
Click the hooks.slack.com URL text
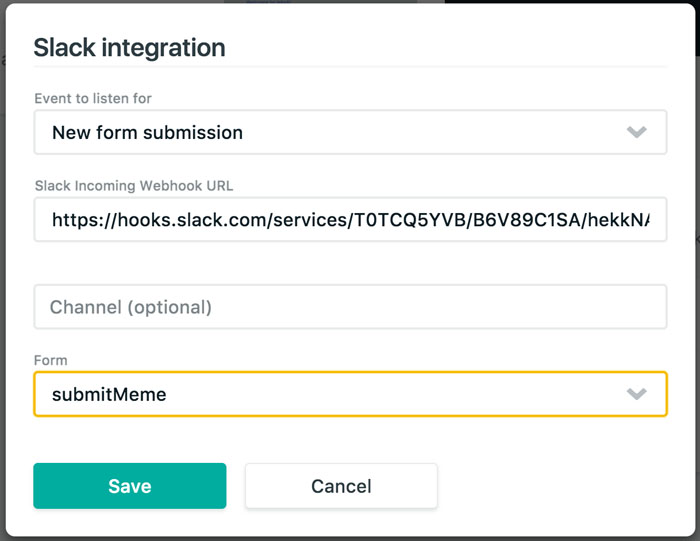pos(350,220)
